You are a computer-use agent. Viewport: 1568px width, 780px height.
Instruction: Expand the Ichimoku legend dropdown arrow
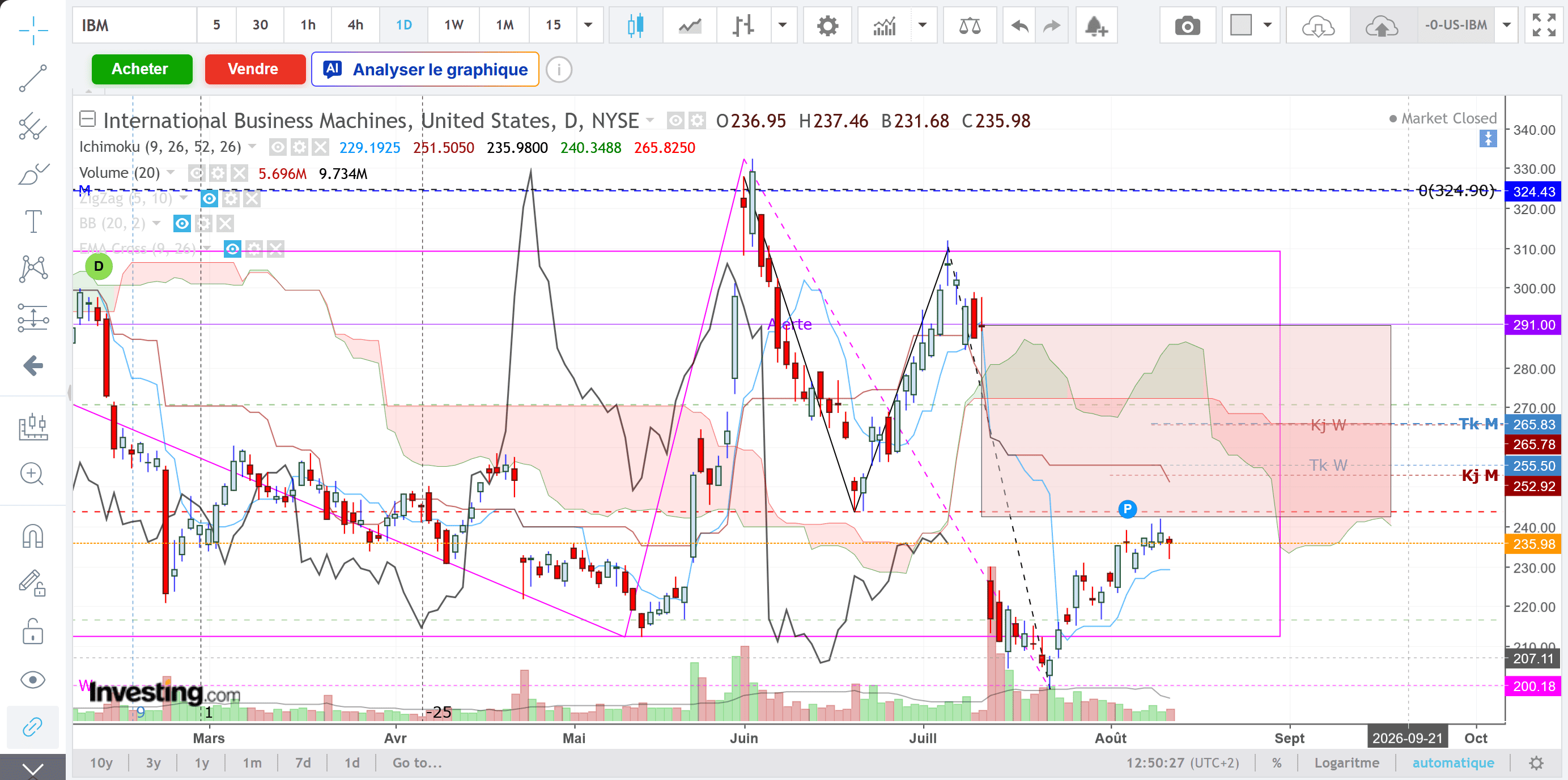pyautogui.click(x=252, y=146)
